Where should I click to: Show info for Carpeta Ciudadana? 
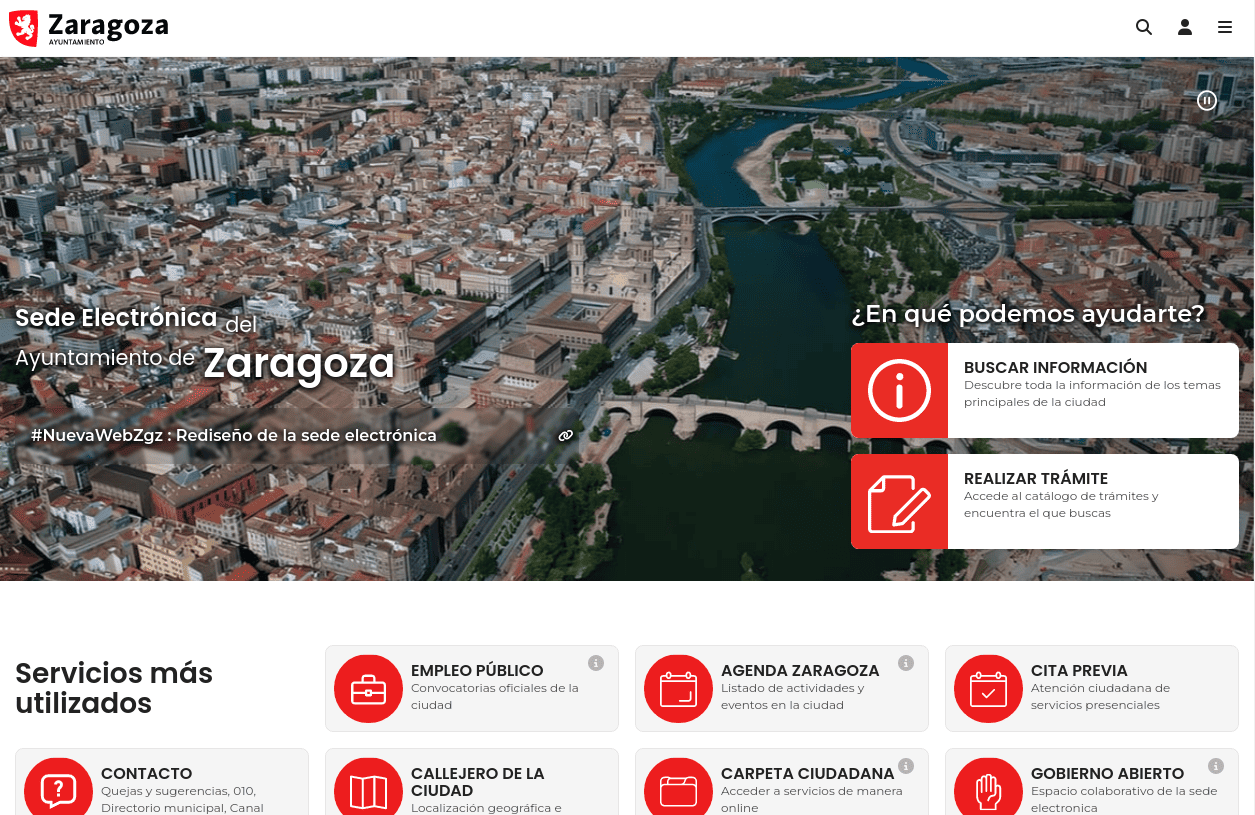click(906, 766)
